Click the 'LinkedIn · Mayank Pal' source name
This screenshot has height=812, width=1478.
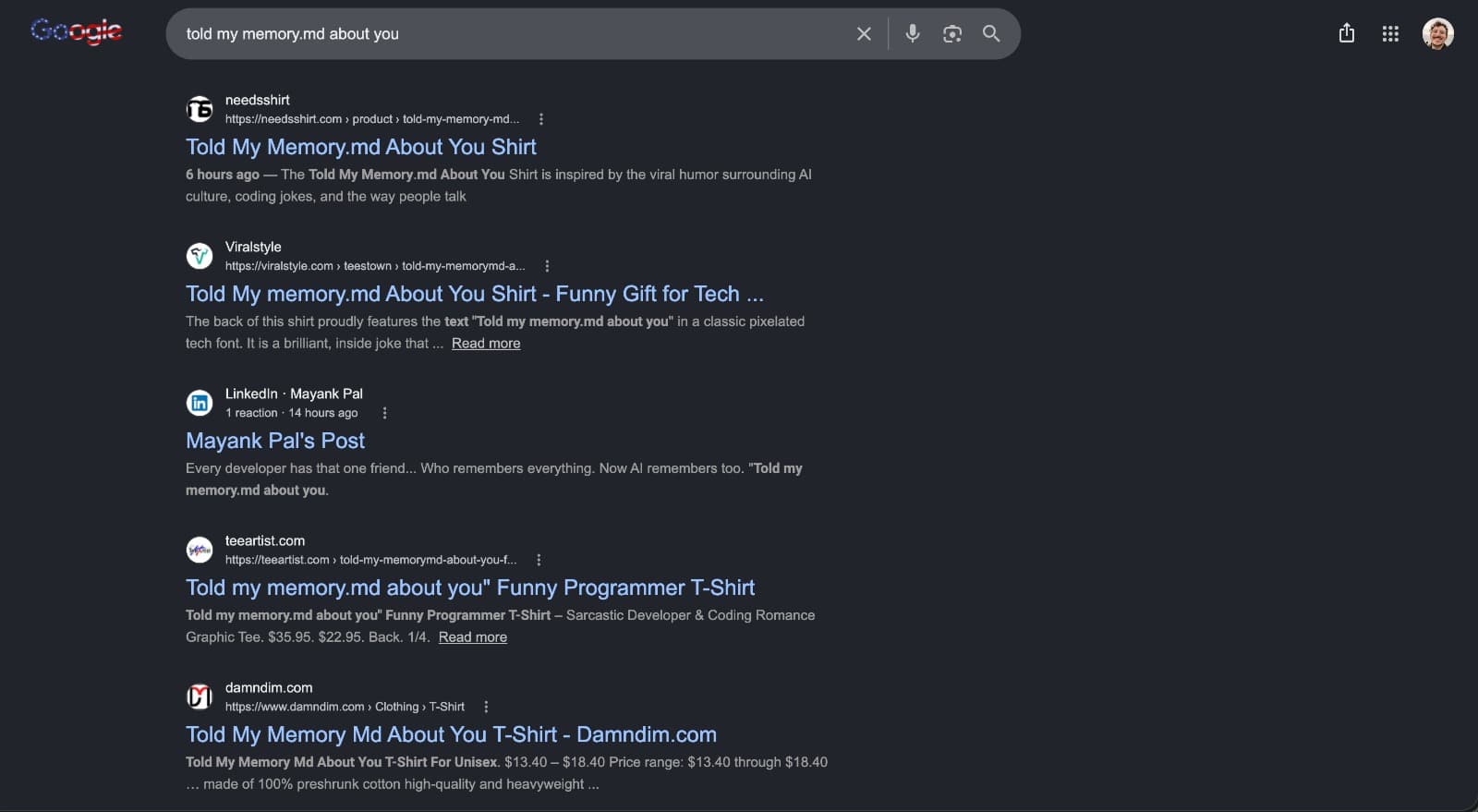pos(294,394)
